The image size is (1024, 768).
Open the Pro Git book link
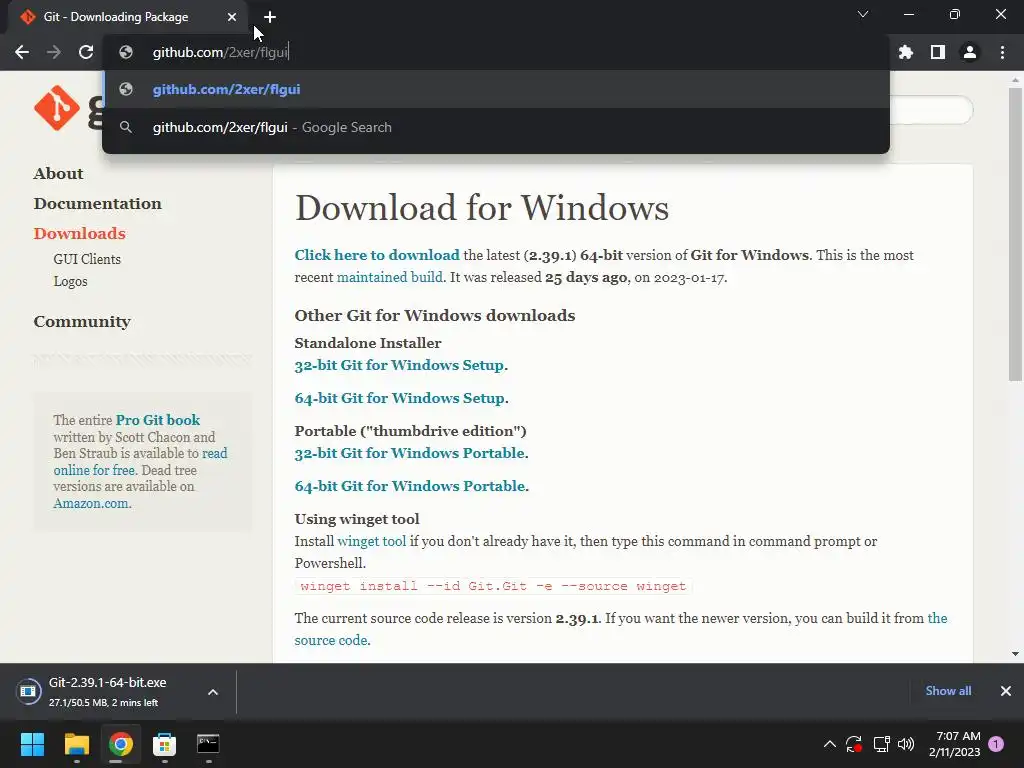(x=158, y=420)
